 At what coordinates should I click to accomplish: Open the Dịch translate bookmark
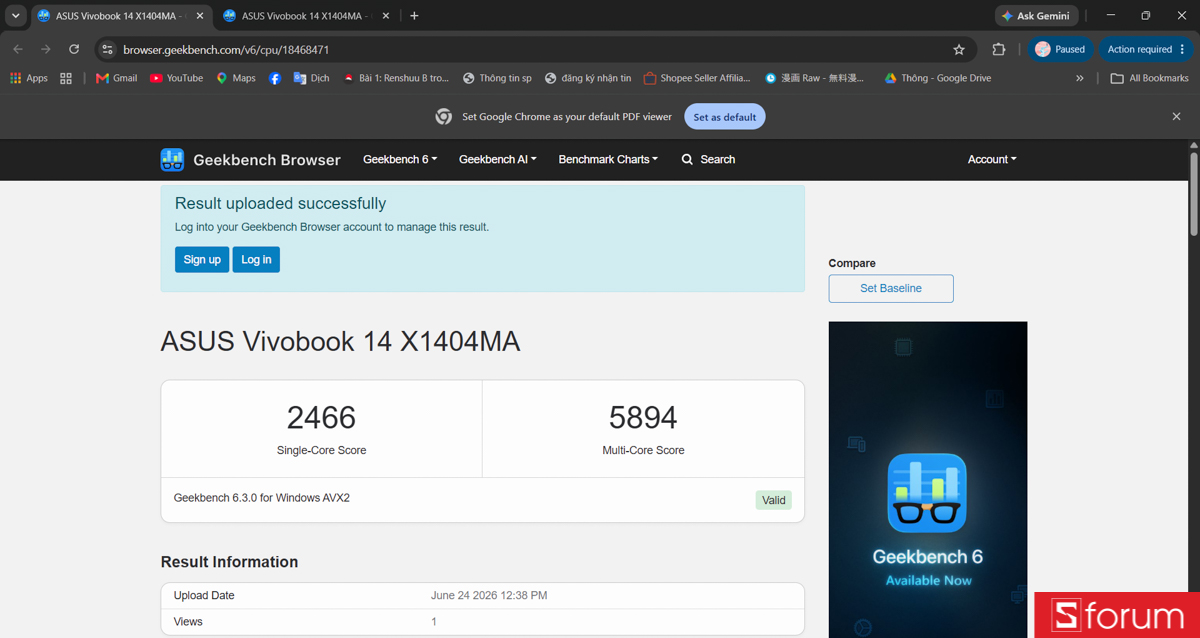coord(311,78)
